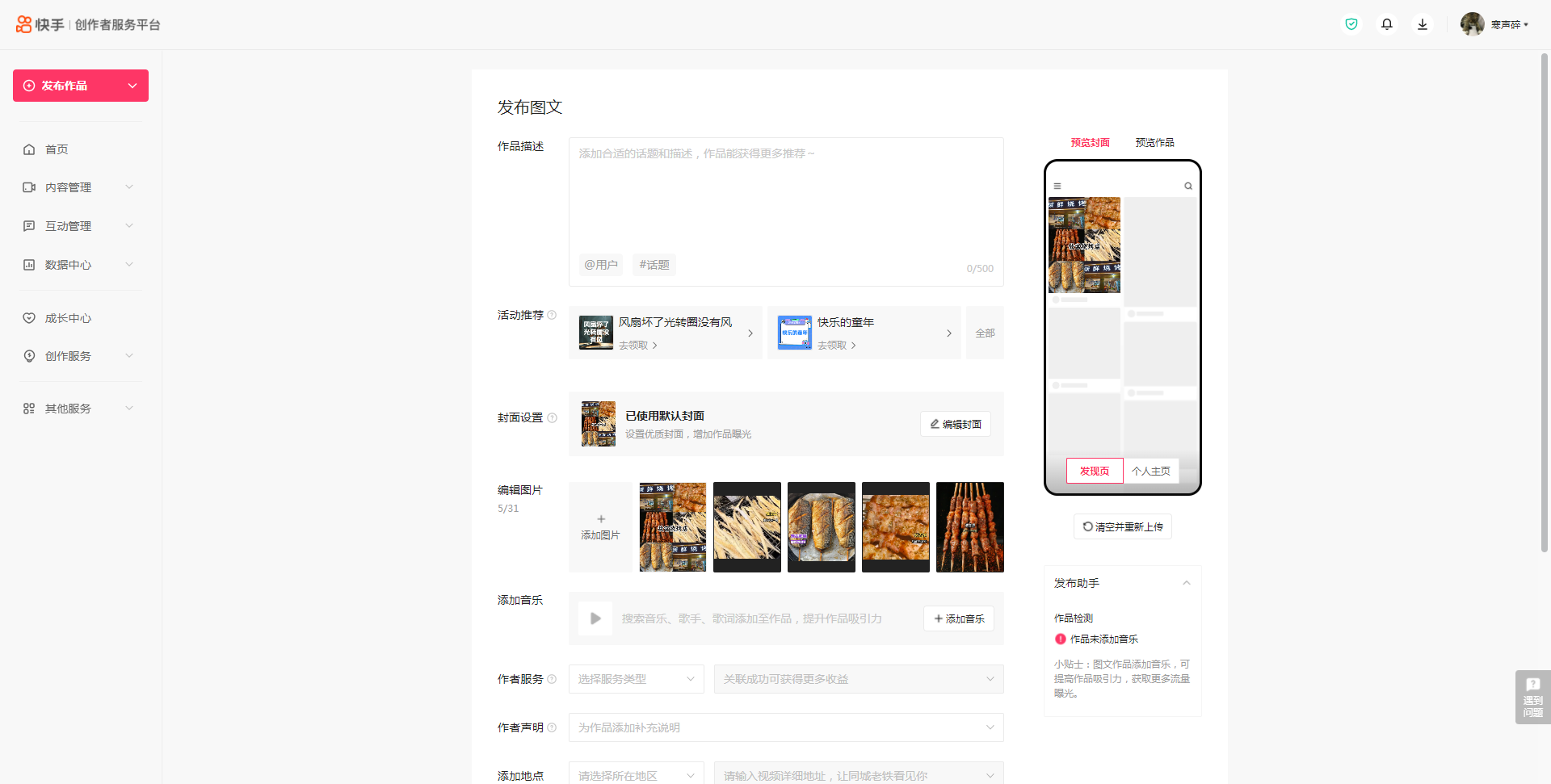This screenshot has width=1551, height=784.
Task: Go to 首页 in the sidebar
Action: [x=57, y=149]
